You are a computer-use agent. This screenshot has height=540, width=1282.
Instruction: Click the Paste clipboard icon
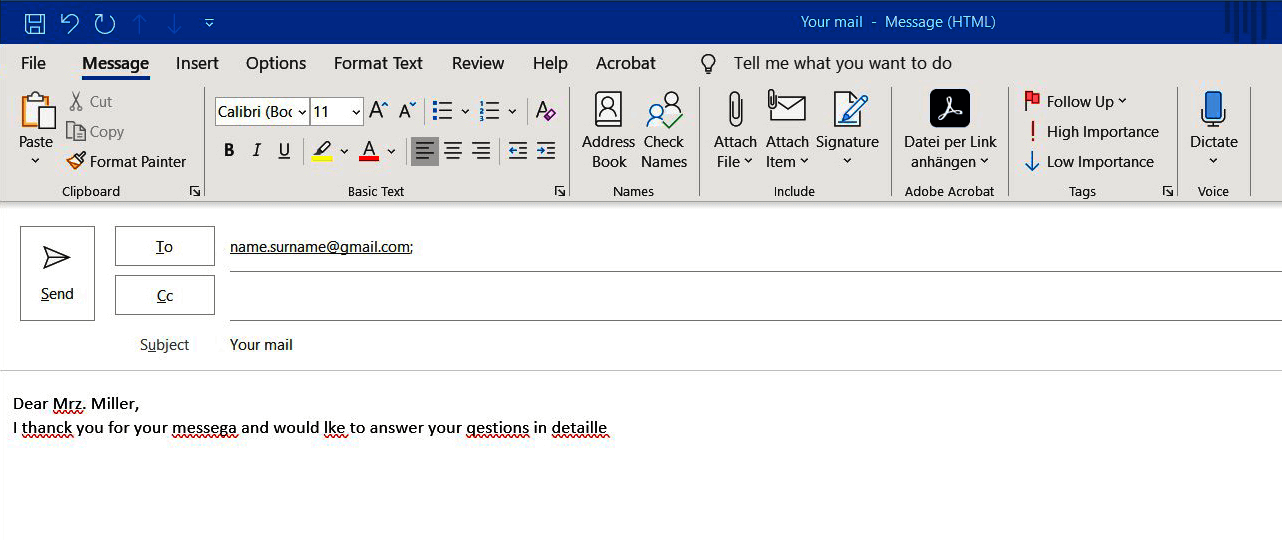pos(37,111)
